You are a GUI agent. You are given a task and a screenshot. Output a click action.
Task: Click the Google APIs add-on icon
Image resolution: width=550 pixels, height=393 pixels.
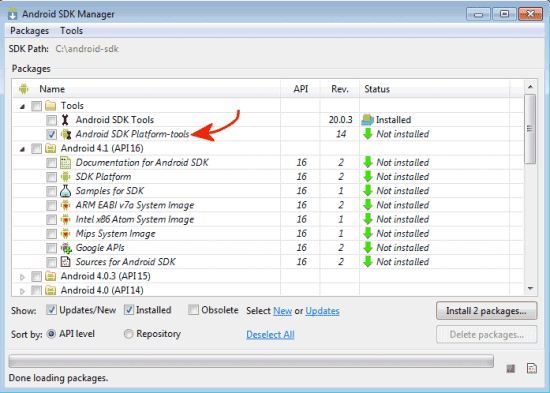(66, 248)
